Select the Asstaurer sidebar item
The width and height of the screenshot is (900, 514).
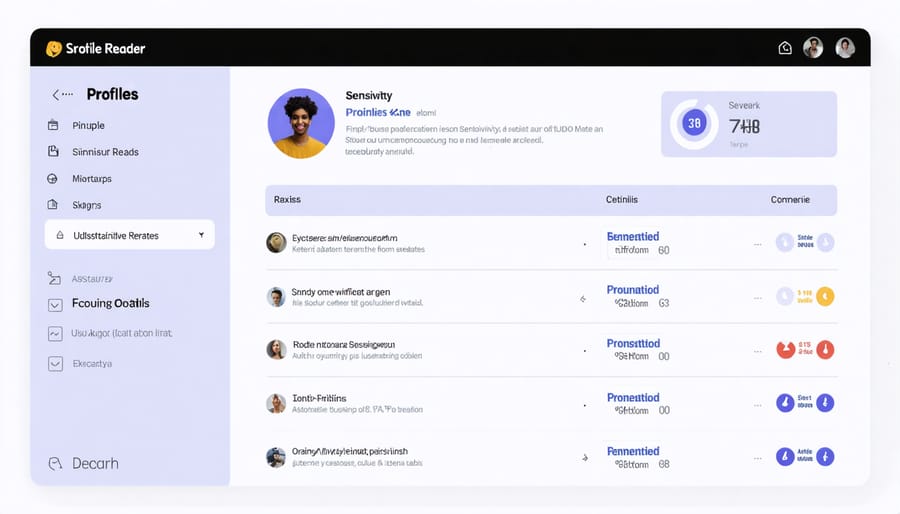(x=92, y=279)
